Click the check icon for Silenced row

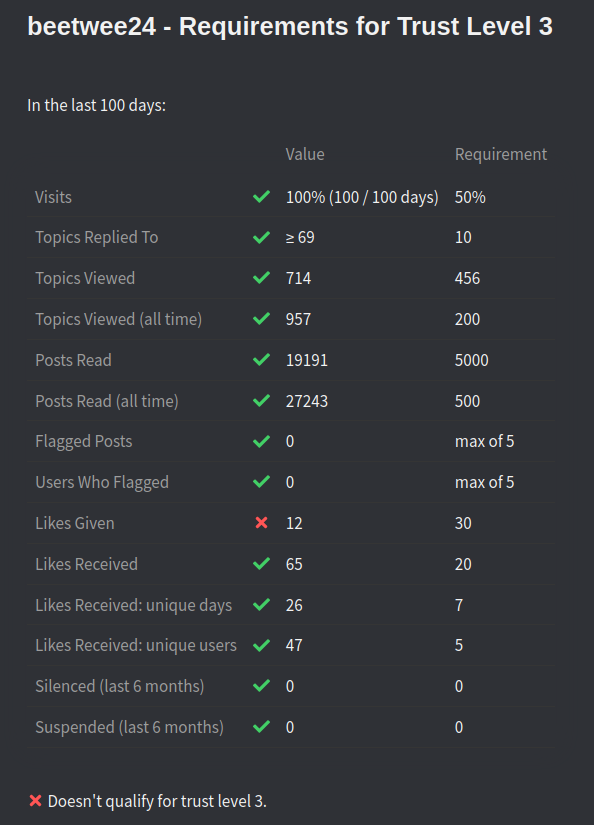pyautogui.click(x=261, y=686)
